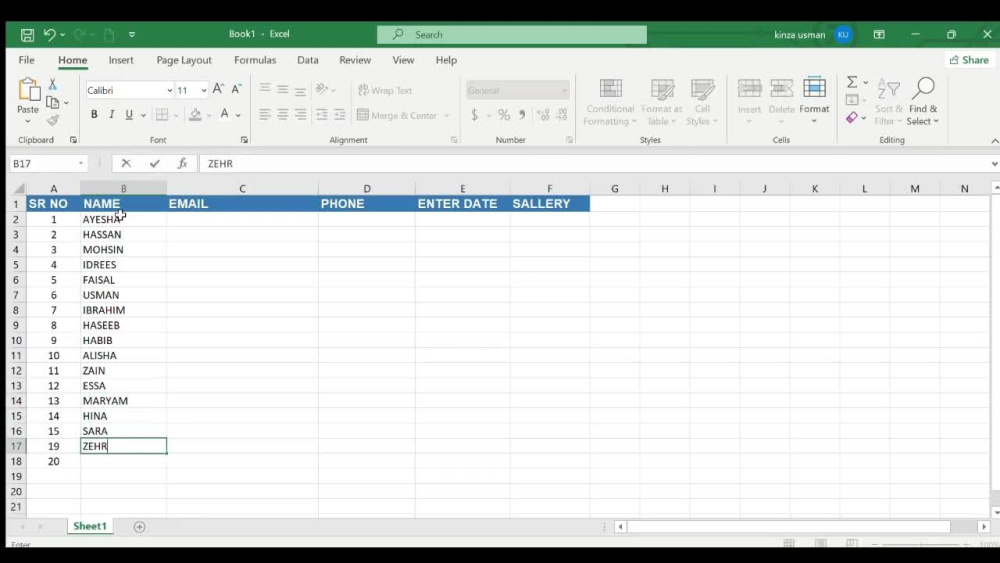The height and width of the screenshot is (563, 1000).
Task: Click the Undo arrow icon
Action: click(x=49, y=34)
